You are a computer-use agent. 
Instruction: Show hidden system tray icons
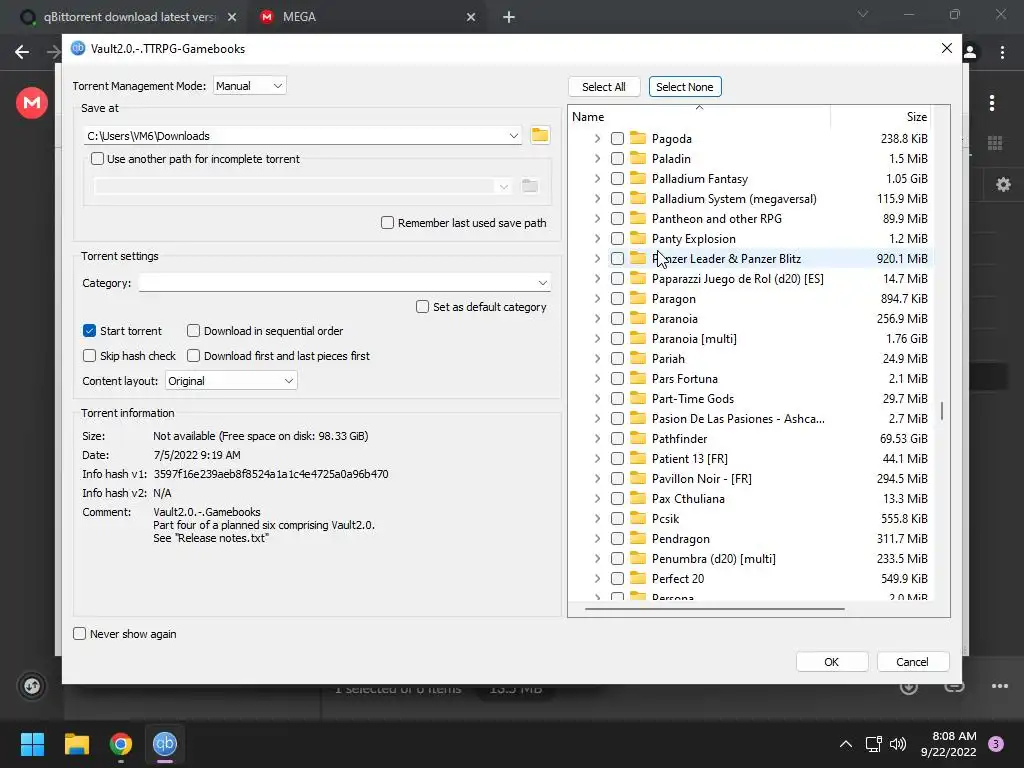coord(846,744)
